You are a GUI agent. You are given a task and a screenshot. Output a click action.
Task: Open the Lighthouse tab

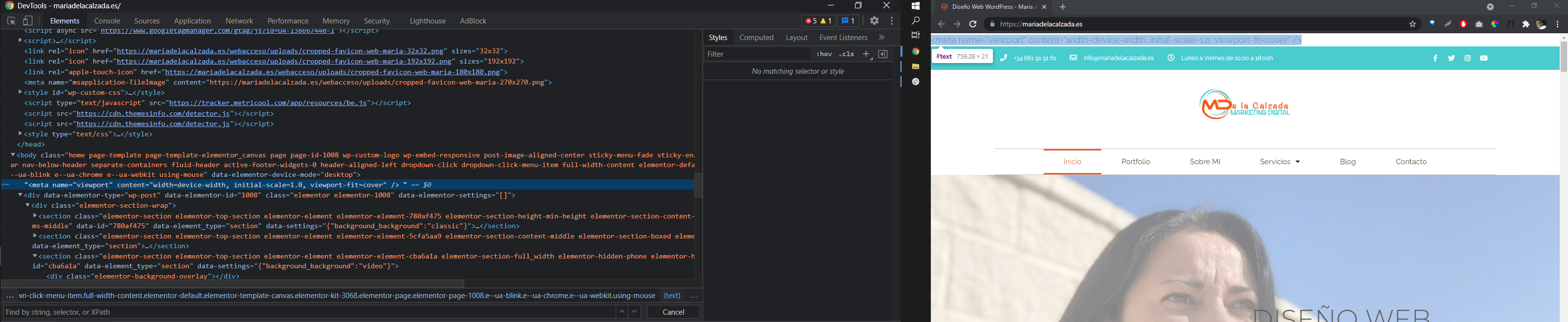pyautogui.click(x=428, y=21)
